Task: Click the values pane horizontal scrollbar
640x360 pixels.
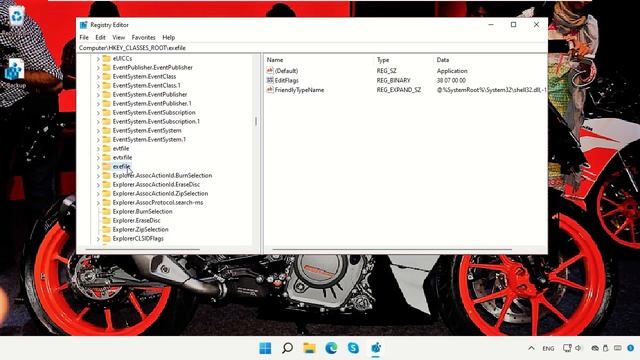Action: [x=392, y=249]
